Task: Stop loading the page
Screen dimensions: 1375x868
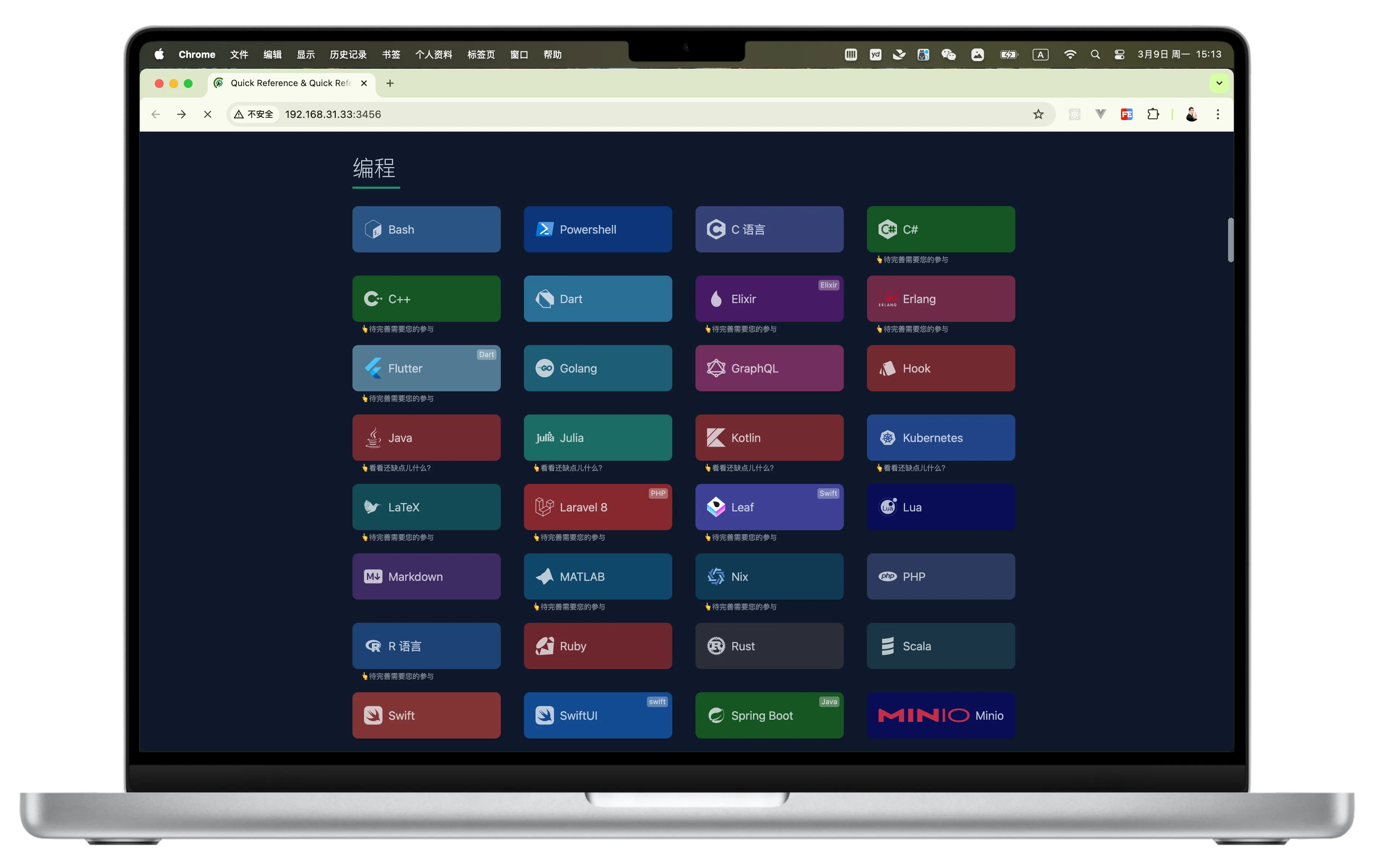Action: click(208, 115)
